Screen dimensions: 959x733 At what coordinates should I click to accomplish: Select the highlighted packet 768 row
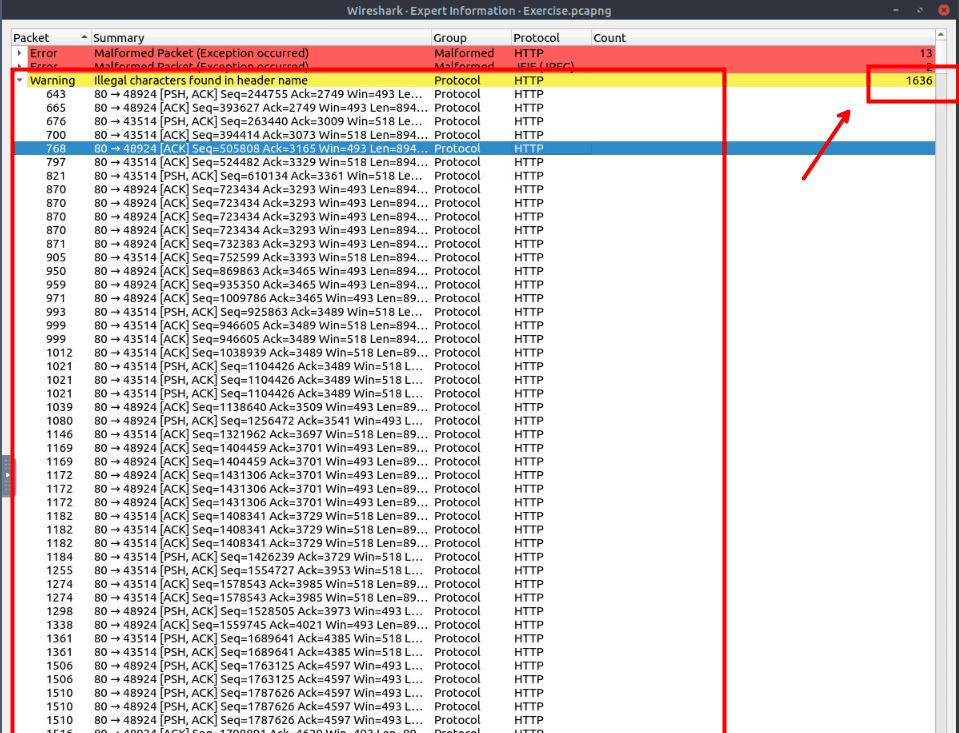click(x=260, y=148)
